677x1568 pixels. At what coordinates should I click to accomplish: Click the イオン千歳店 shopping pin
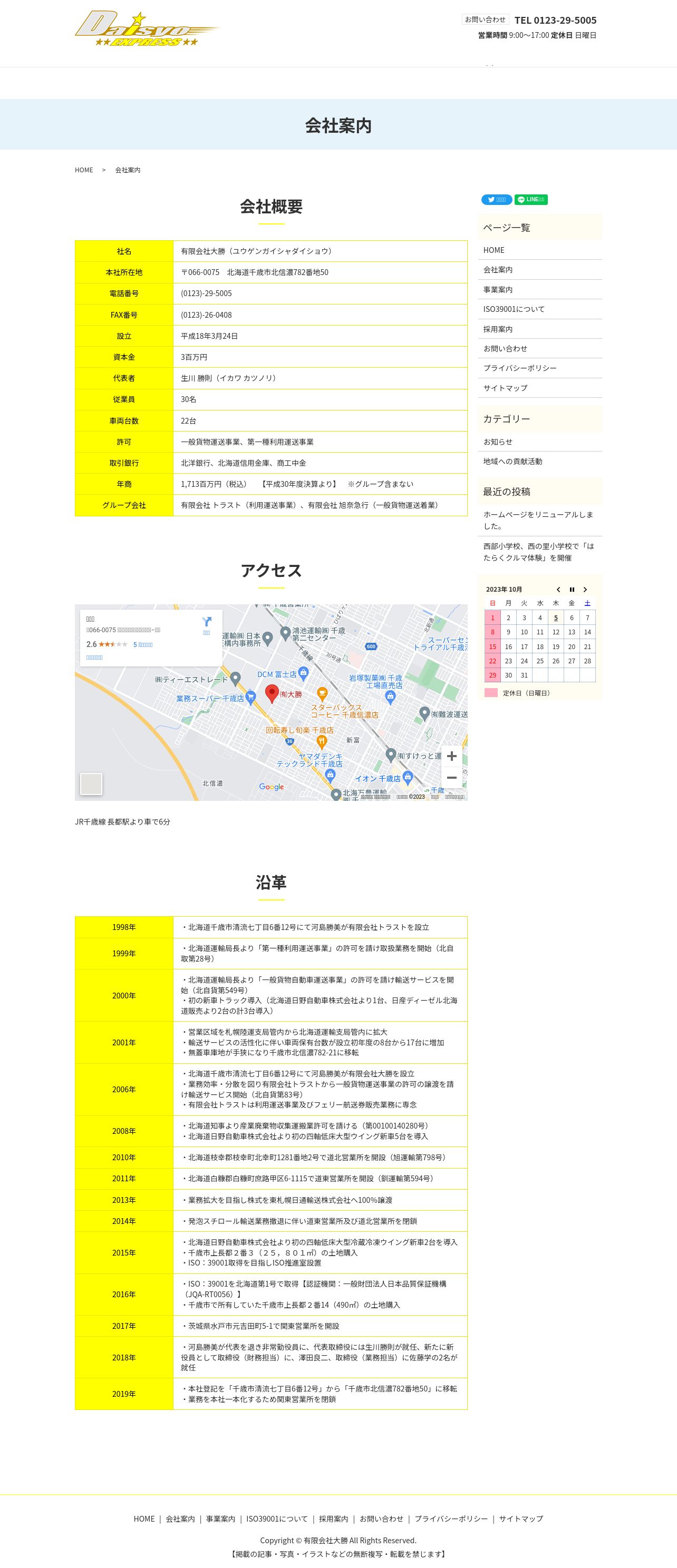click(408, 777)
